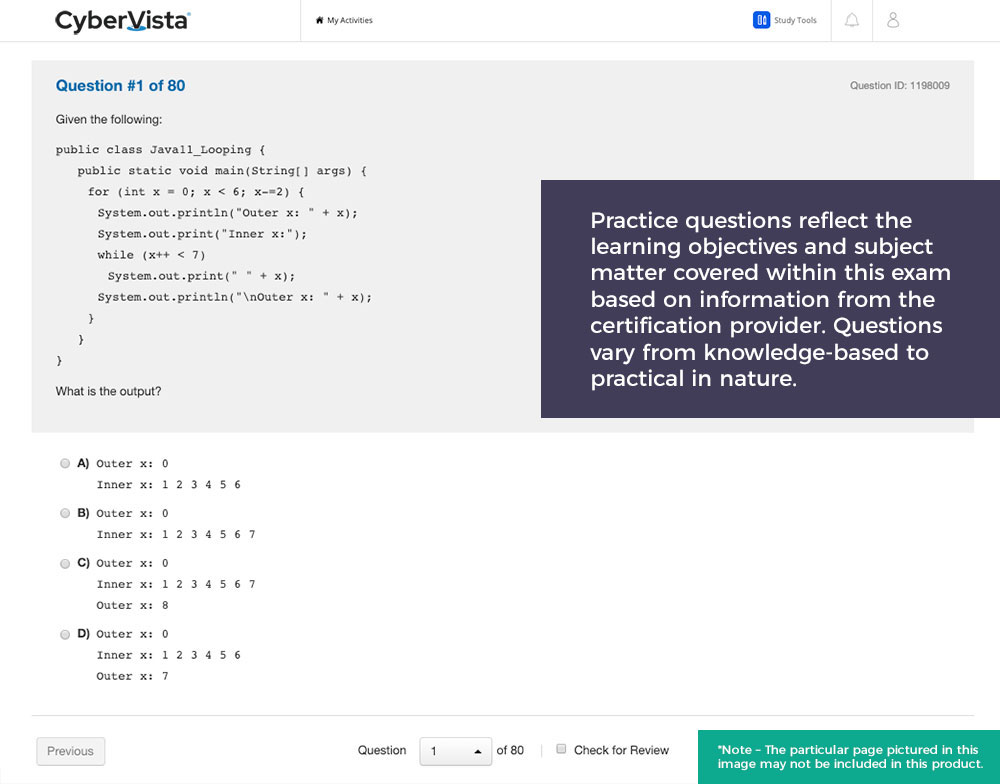Click the Question ID 1198009 text
This screenshot has height=784, width=1000.
[x=899, y=86]
